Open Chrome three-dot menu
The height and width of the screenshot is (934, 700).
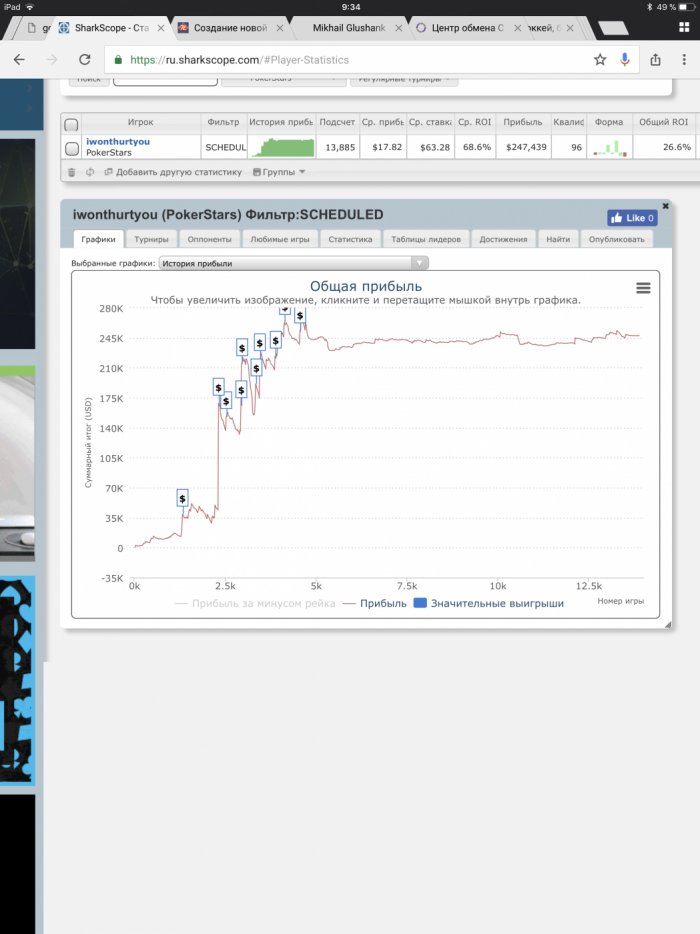pos(684,60)
